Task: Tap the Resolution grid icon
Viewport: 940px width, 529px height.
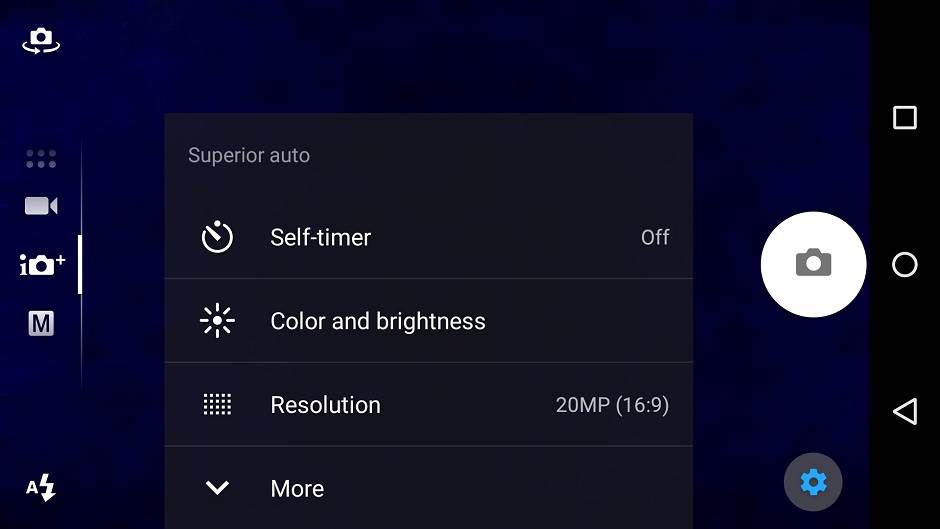Action: point(217,405)
